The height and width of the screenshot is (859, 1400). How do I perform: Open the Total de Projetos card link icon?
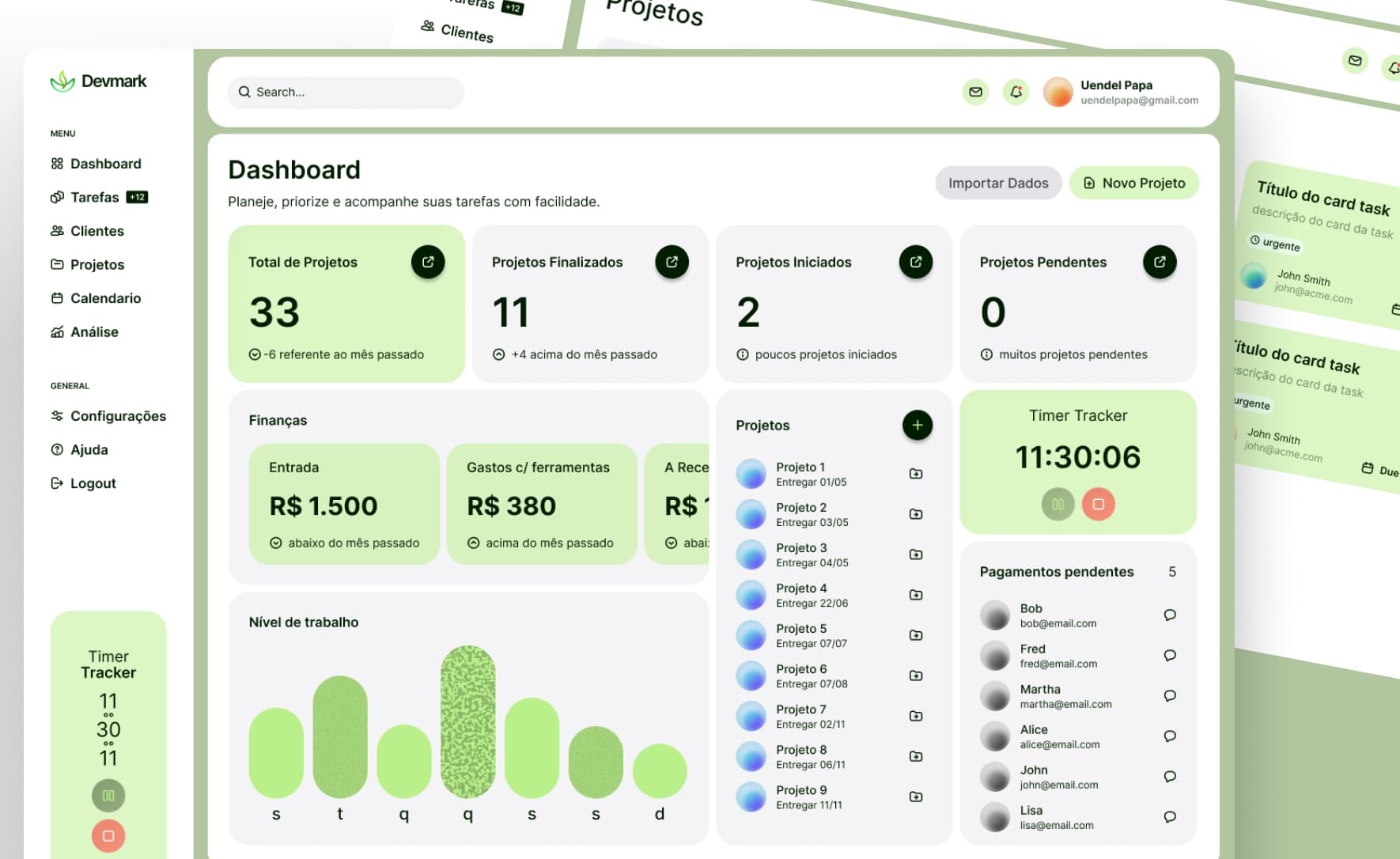(428, 262)
